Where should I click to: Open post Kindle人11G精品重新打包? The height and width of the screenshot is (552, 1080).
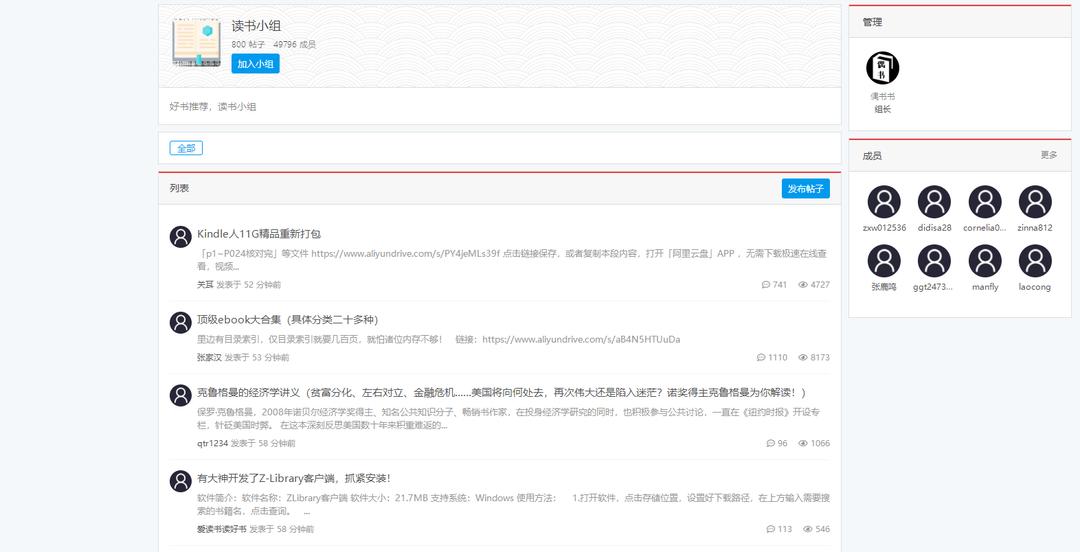(x=259, y=234)
